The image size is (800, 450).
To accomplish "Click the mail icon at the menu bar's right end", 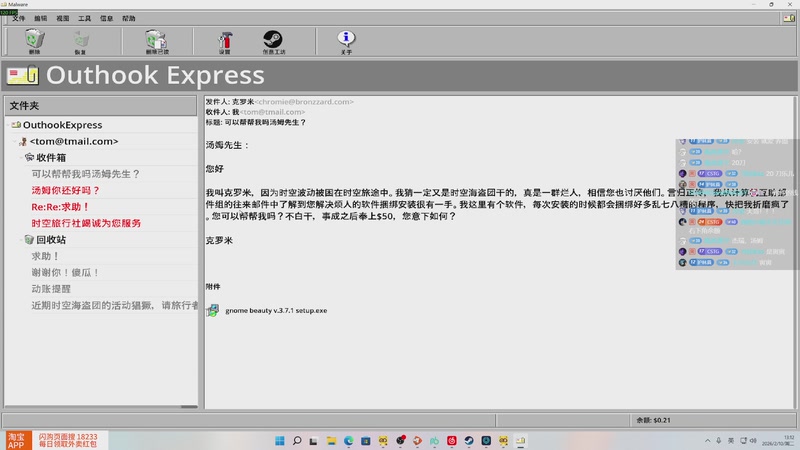I will point(789,18).
